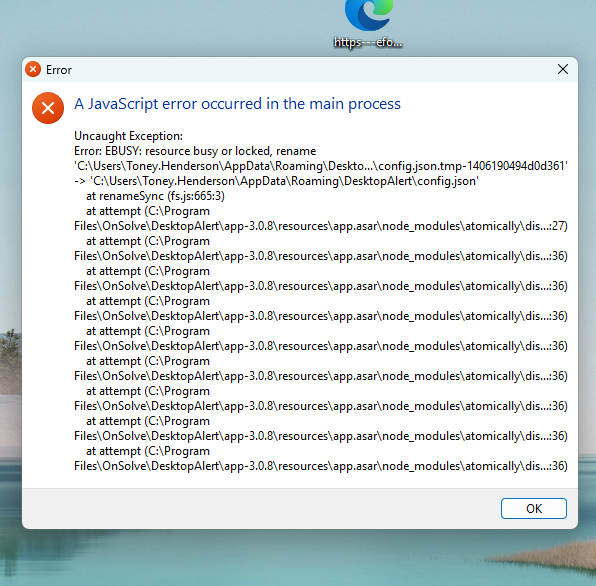Click the 'https---efo...' desktop shortcut label
Viewport: 596px width, 586px height.
tap(368, 42)
